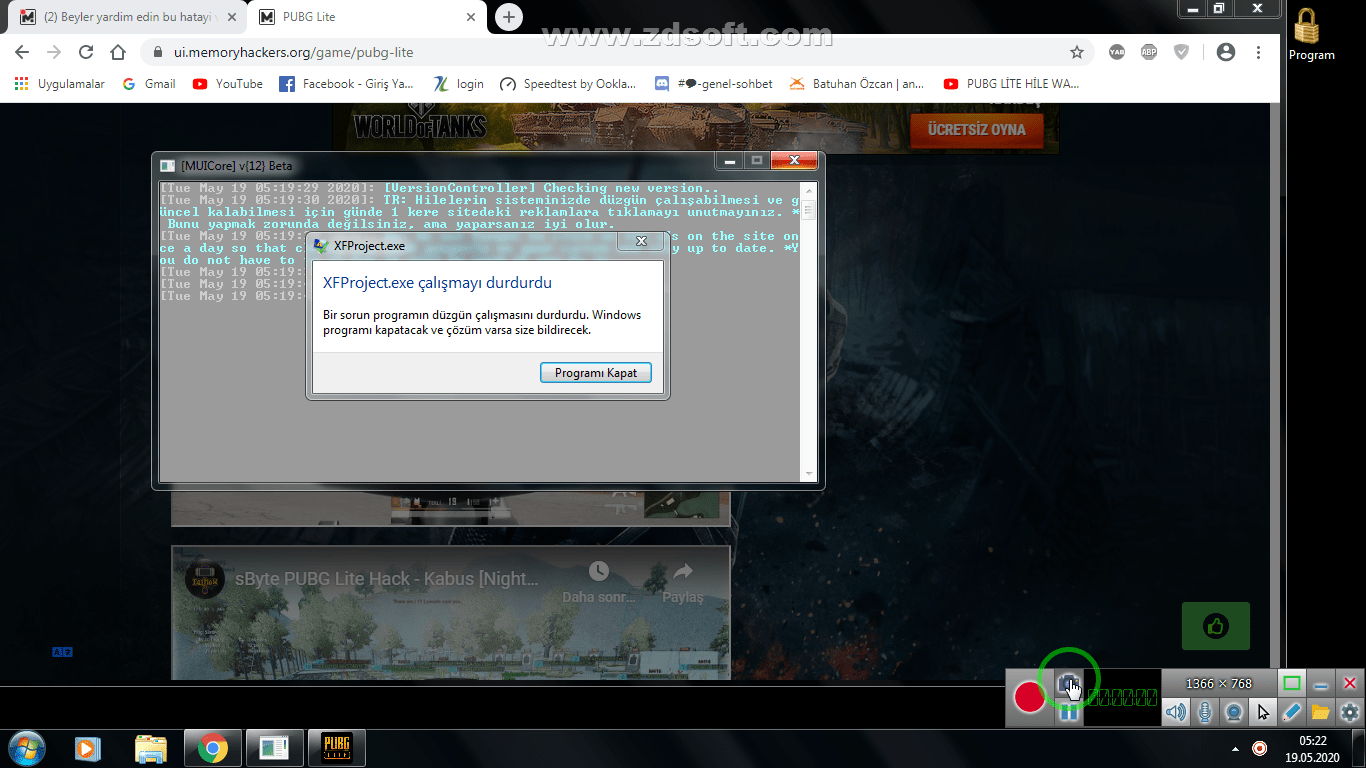Open the sByte PUBG Lite Hack video title
The width and height of the screenshot is (1366, 768).
click(387, 578)
